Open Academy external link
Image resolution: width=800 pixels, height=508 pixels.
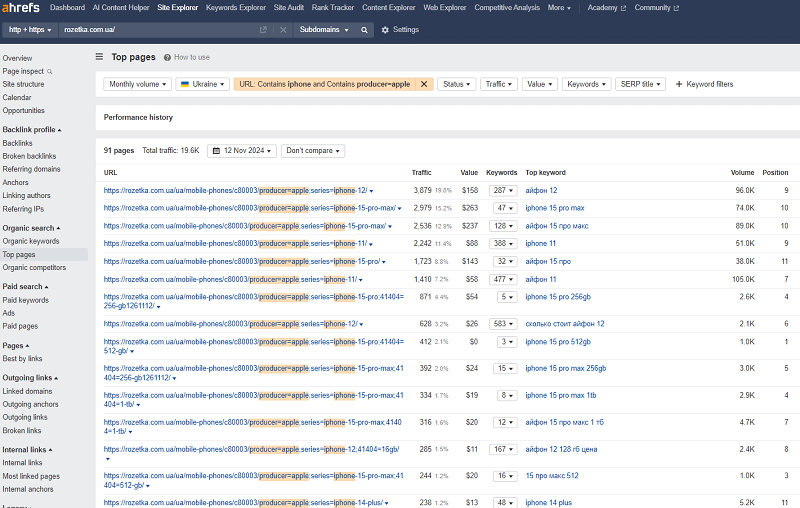607,8
